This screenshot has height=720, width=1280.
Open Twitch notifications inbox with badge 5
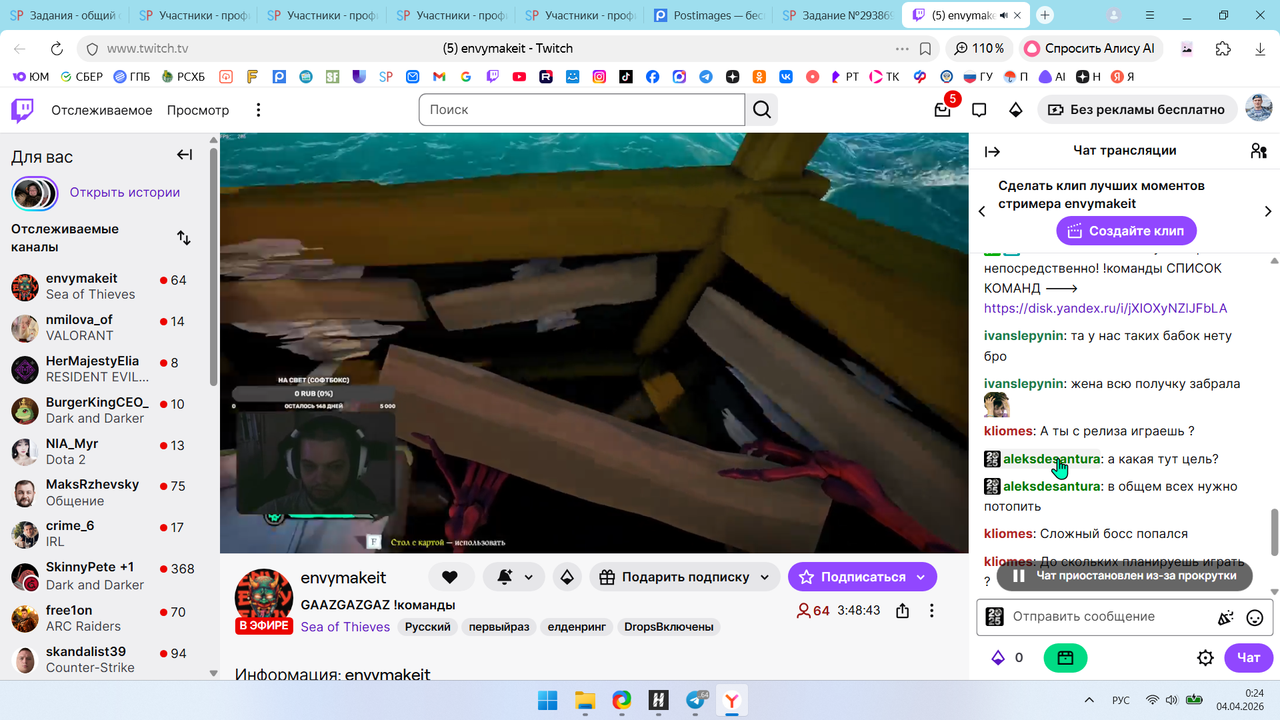[943, 110]
